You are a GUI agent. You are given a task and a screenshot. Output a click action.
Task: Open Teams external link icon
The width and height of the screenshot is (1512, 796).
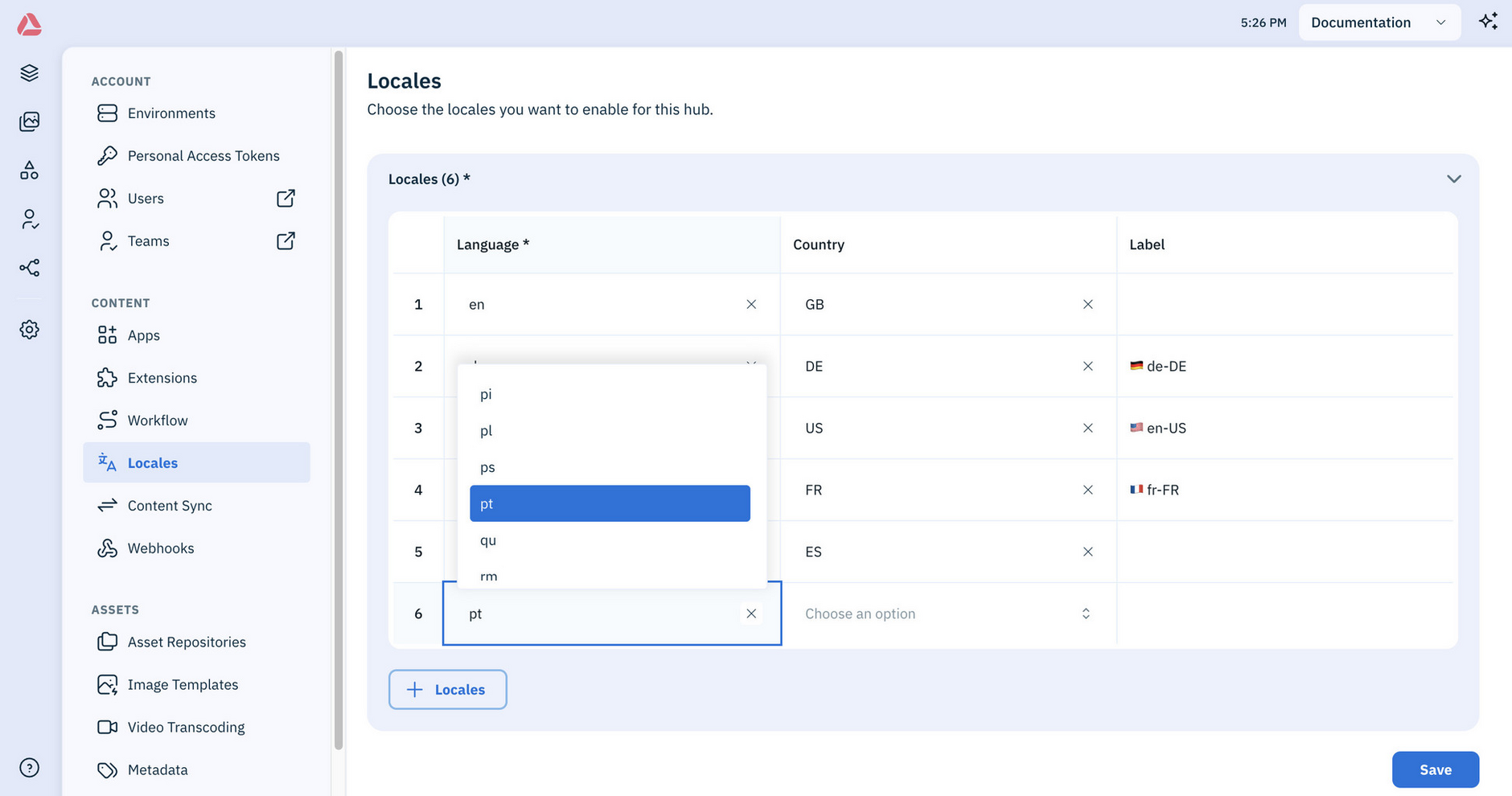pos(286,241)
